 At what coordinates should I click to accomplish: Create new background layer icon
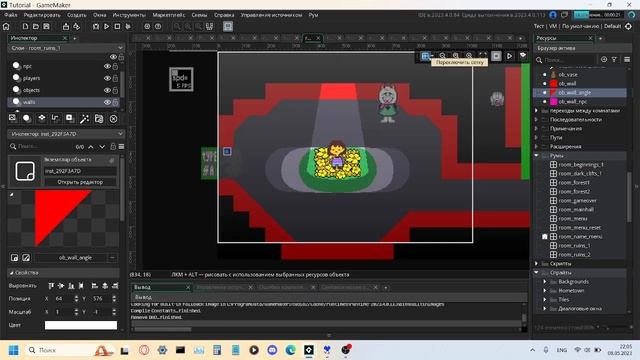pos(13,118)
